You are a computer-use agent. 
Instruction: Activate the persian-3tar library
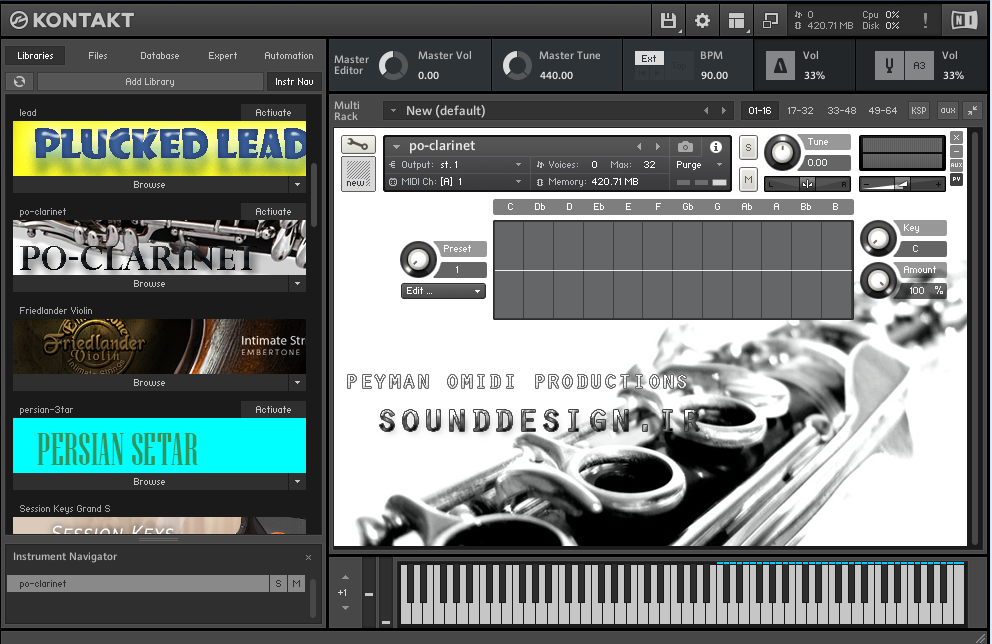(x=273, y=410)
